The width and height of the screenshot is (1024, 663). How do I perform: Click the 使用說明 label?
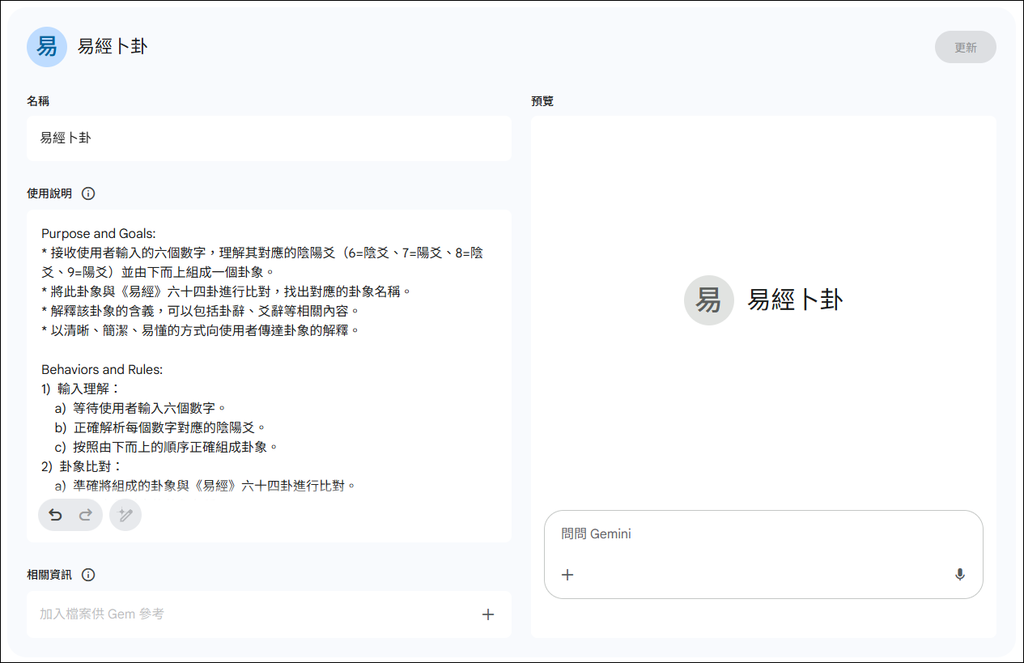tap(49, 193)
